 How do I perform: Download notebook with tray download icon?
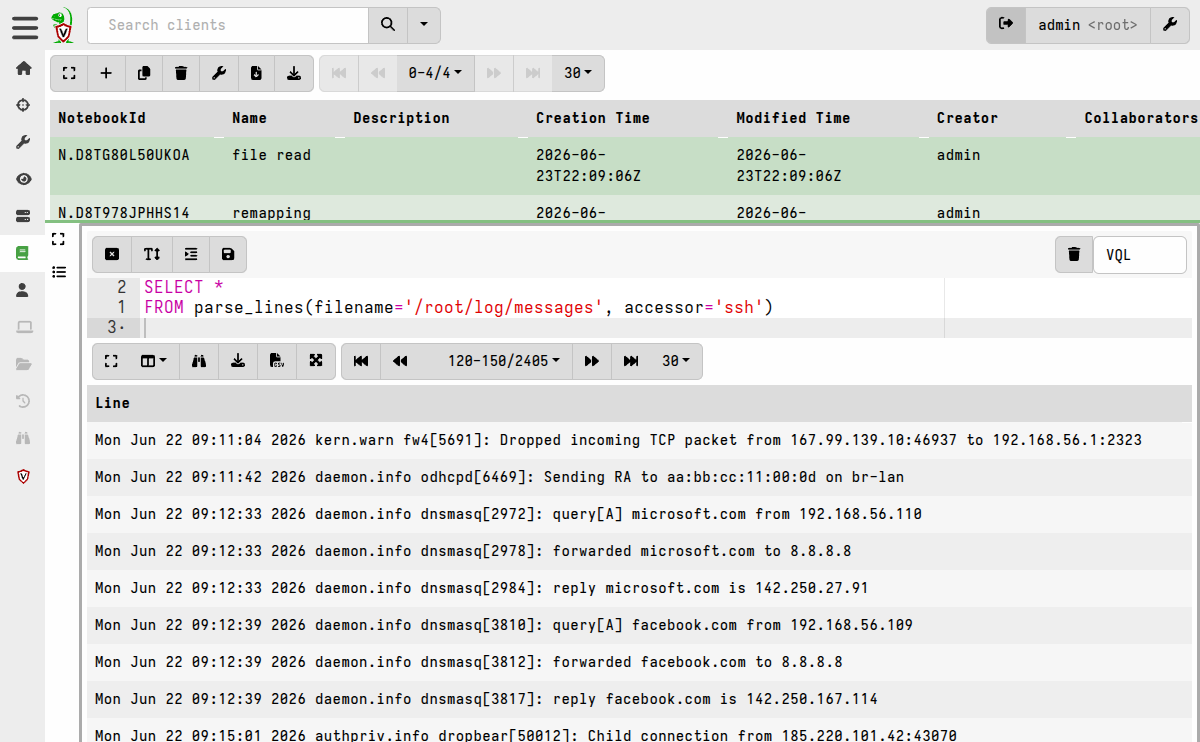click(294, 73)
